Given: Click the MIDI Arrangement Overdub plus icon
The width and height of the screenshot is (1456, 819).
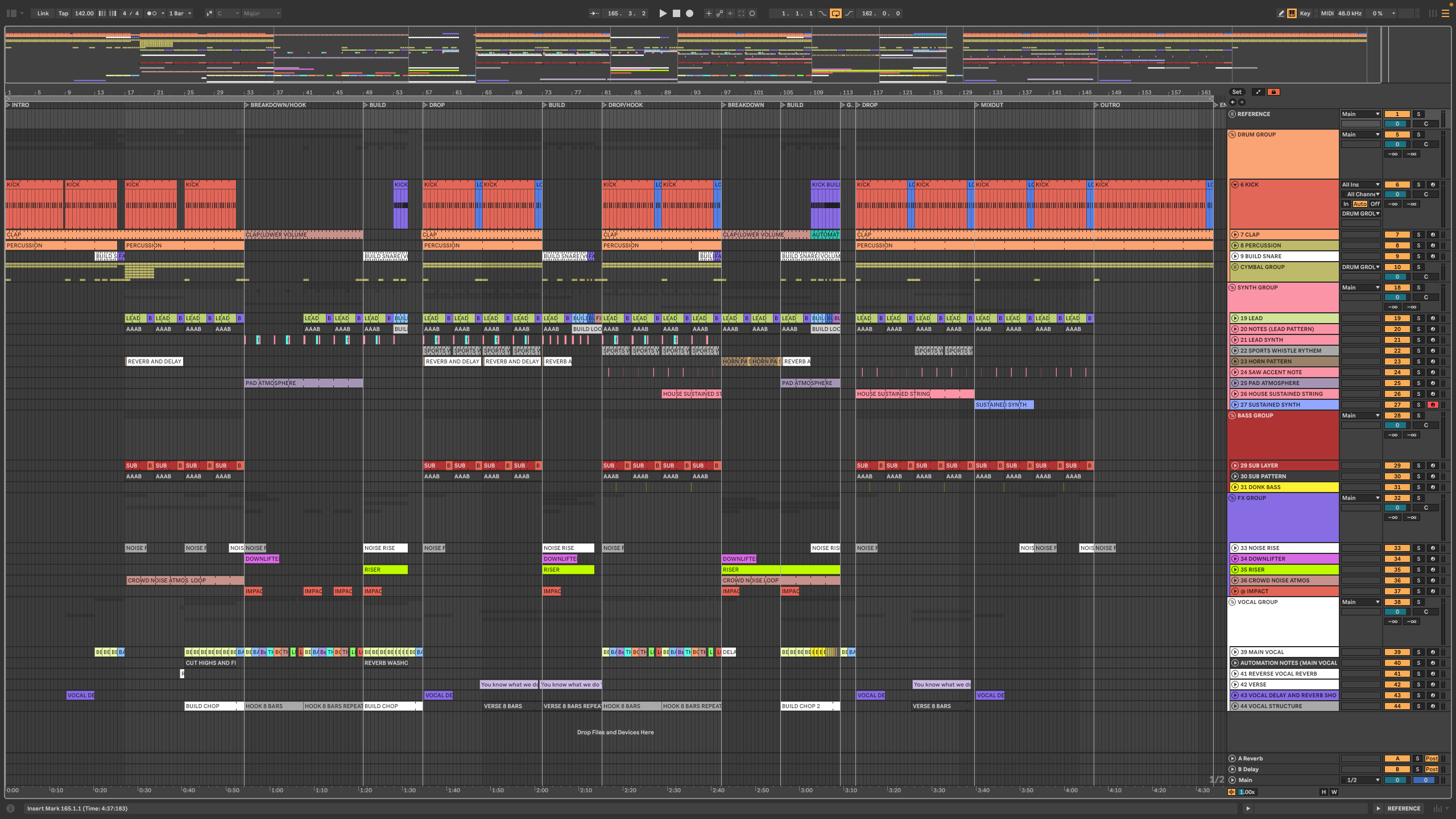Looking at the screenshot, I should coord(709,13).
